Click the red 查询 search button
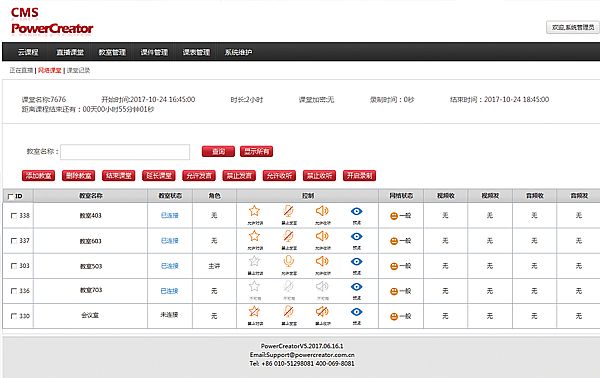Viewport: 600px width, 378px height. [218, 152]
